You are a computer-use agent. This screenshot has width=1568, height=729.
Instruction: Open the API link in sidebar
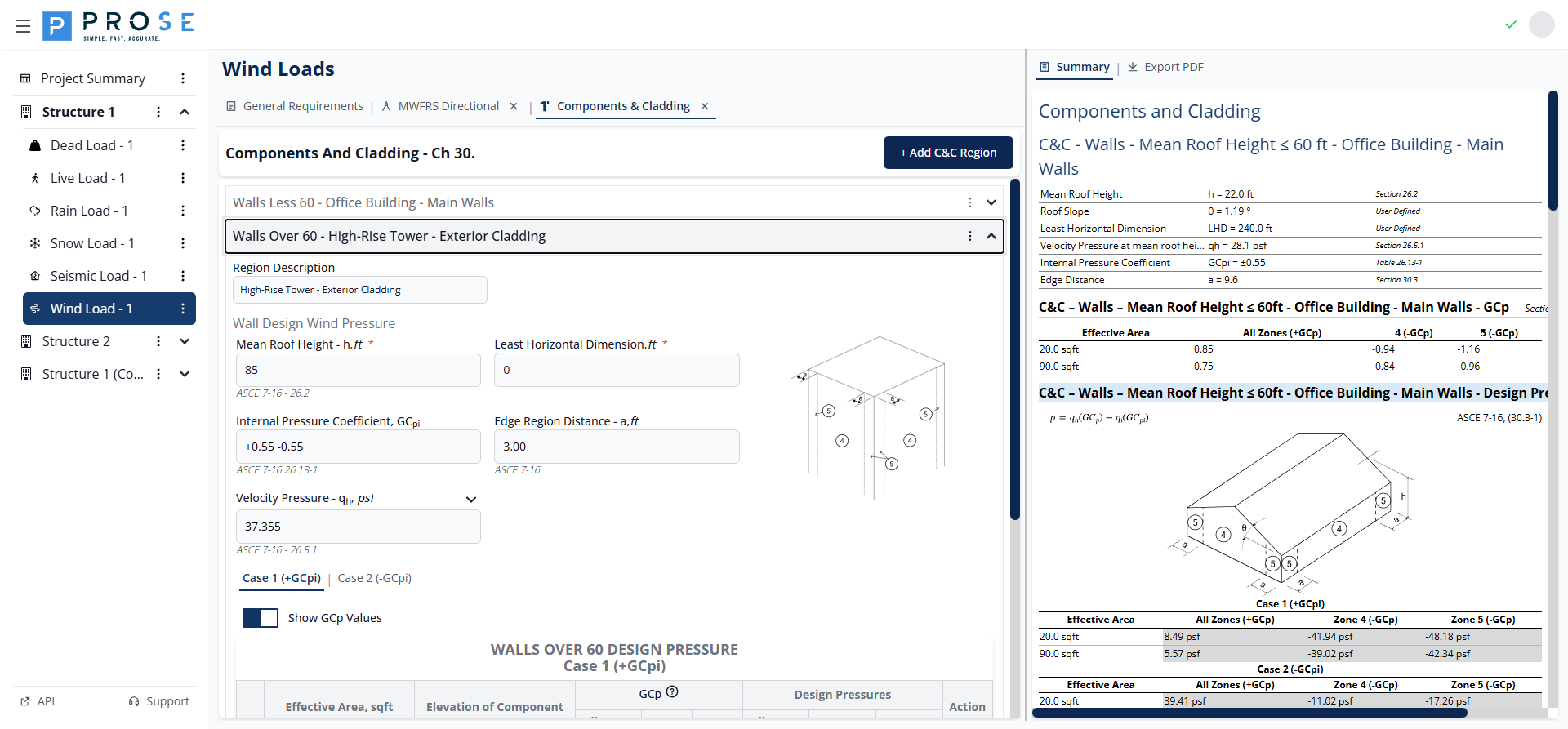tap(38, 701)
